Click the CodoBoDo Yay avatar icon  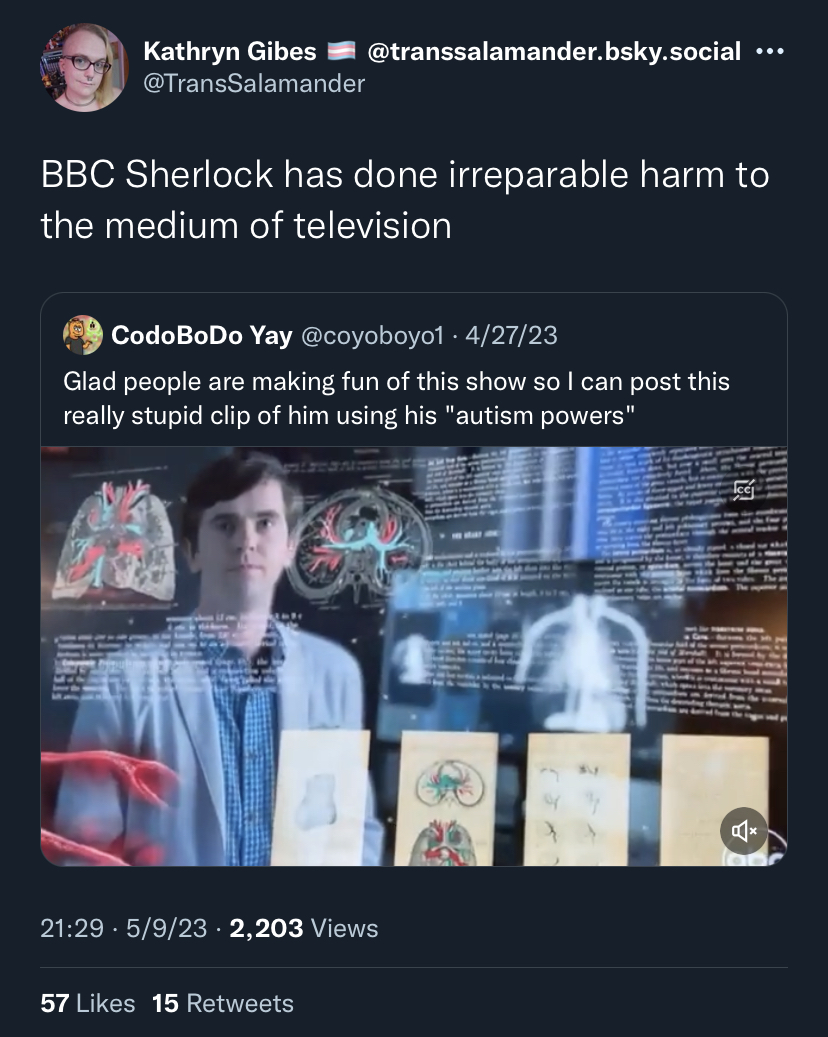[x=83, y=335]
